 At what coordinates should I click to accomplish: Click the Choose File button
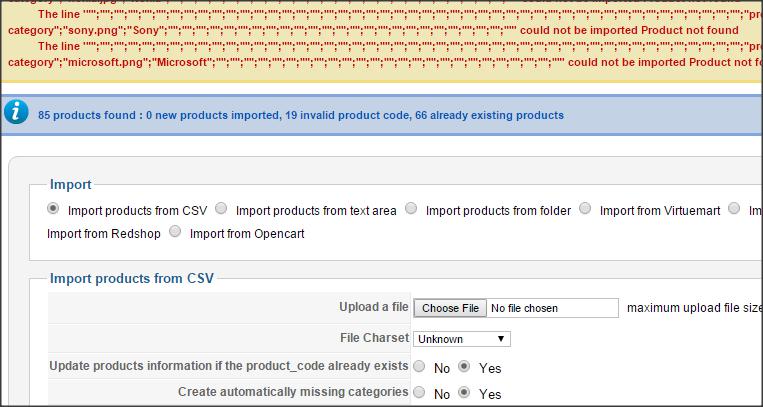(x=450, y=308)
